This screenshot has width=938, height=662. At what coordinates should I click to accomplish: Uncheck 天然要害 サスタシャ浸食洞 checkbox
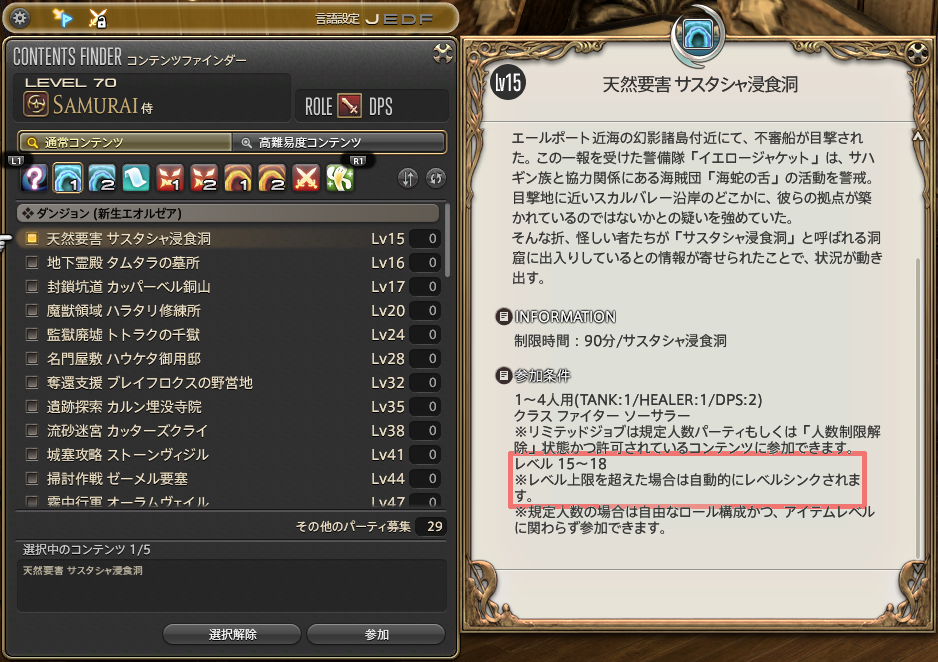pyautogui.click(x=32, y=239)
